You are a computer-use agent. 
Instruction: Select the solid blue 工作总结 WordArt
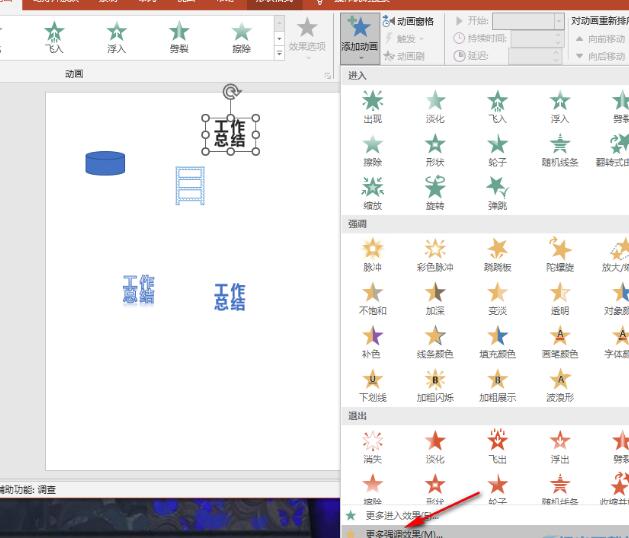pyautogui.click(x=229, y=297)
